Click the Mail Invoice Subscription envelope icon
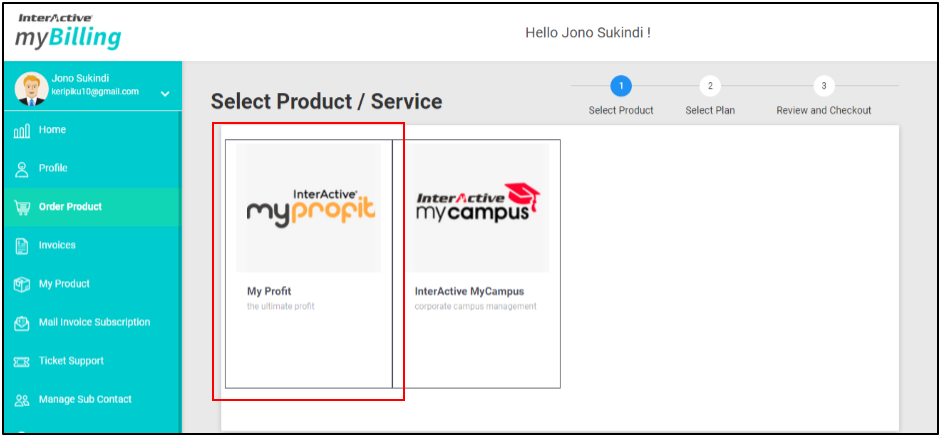 tap(21, 323)
